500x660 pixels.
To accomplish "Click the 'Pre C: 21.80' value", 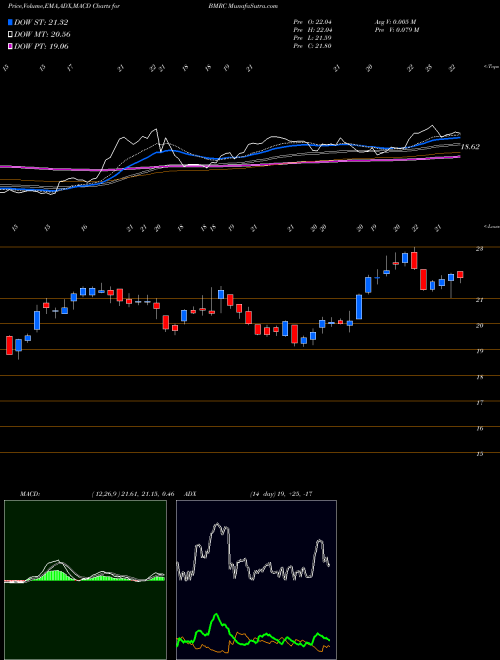I will (x=313, y=46).
